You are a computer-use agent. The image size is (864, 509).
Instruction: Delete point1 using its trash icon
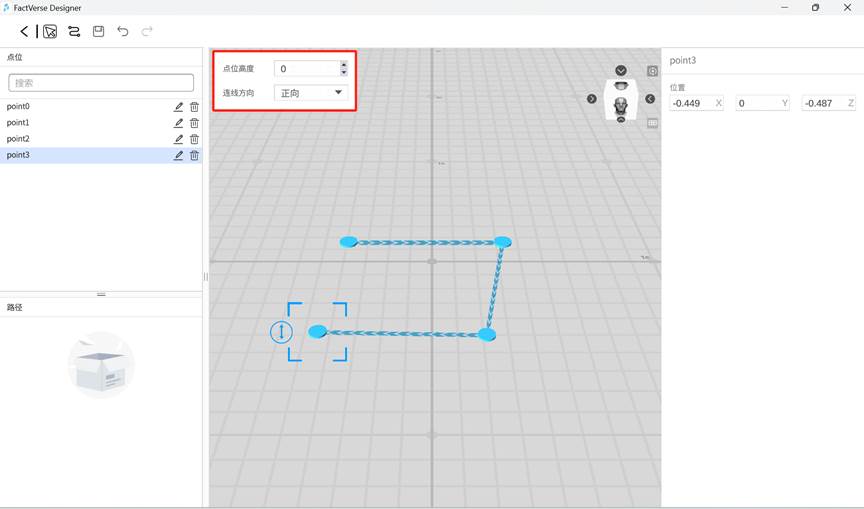click(x=194, y=123)
